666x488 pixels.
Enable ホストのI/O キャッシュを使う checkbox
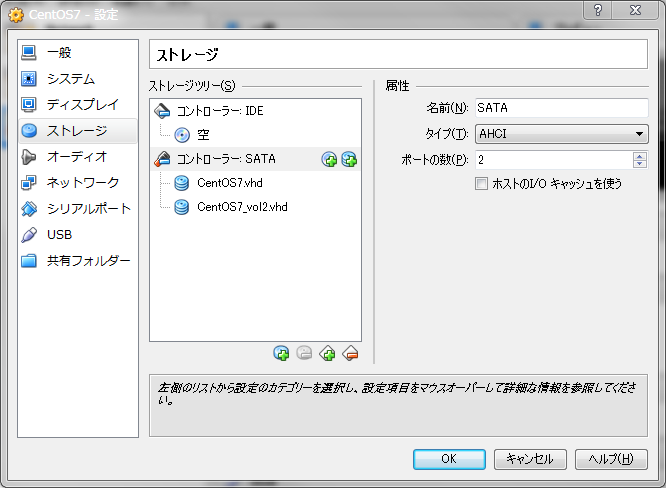(x=481, y=183)
